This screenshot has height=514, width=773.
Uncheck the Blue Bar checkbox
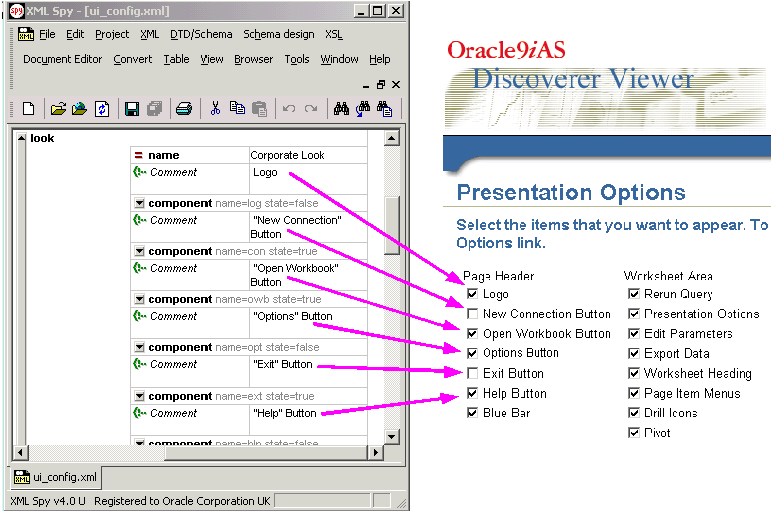coord(472,412)
